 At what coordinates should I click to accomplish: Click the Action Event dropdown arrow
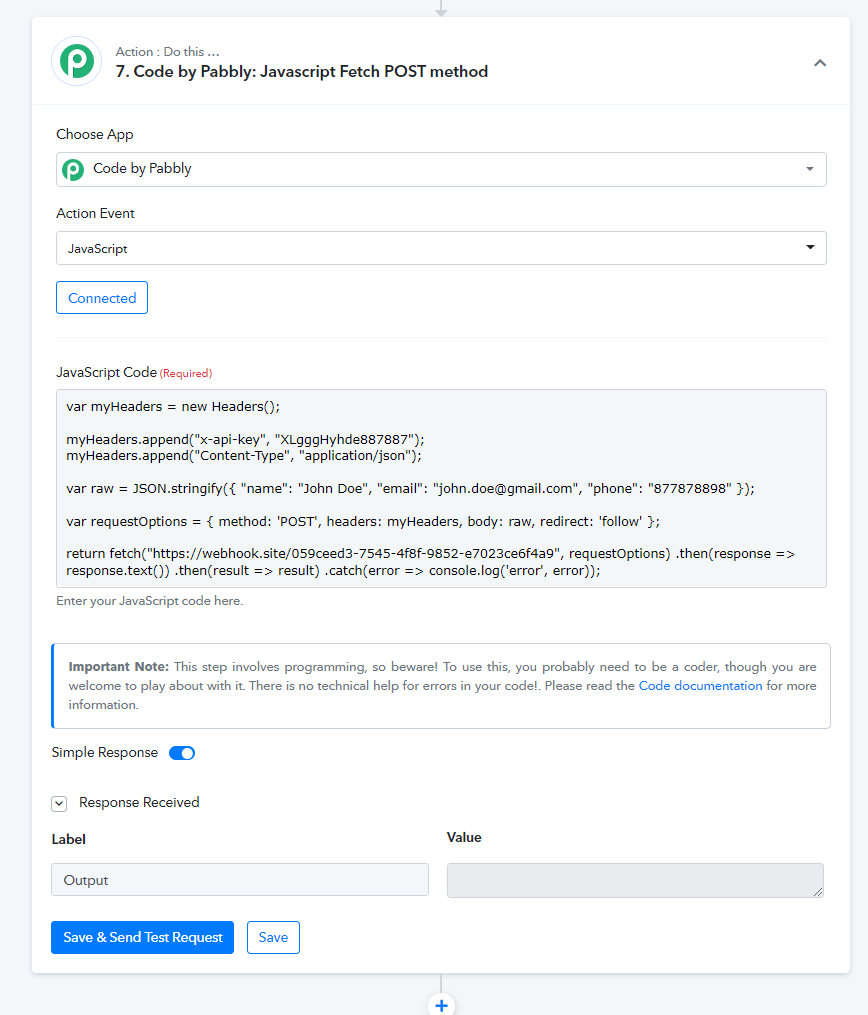pyautogui.click(x=810, y=247)
